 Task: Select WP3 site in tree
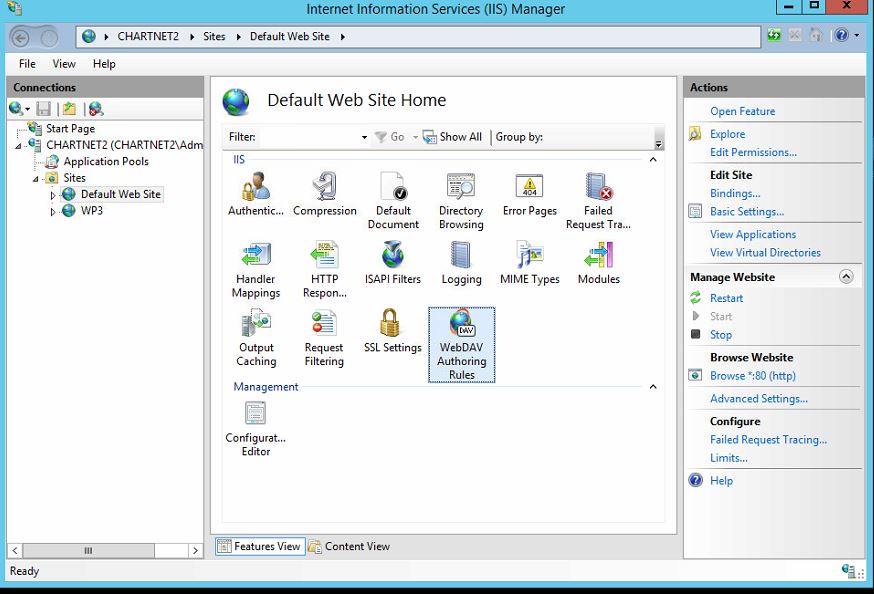pos(91,211)
